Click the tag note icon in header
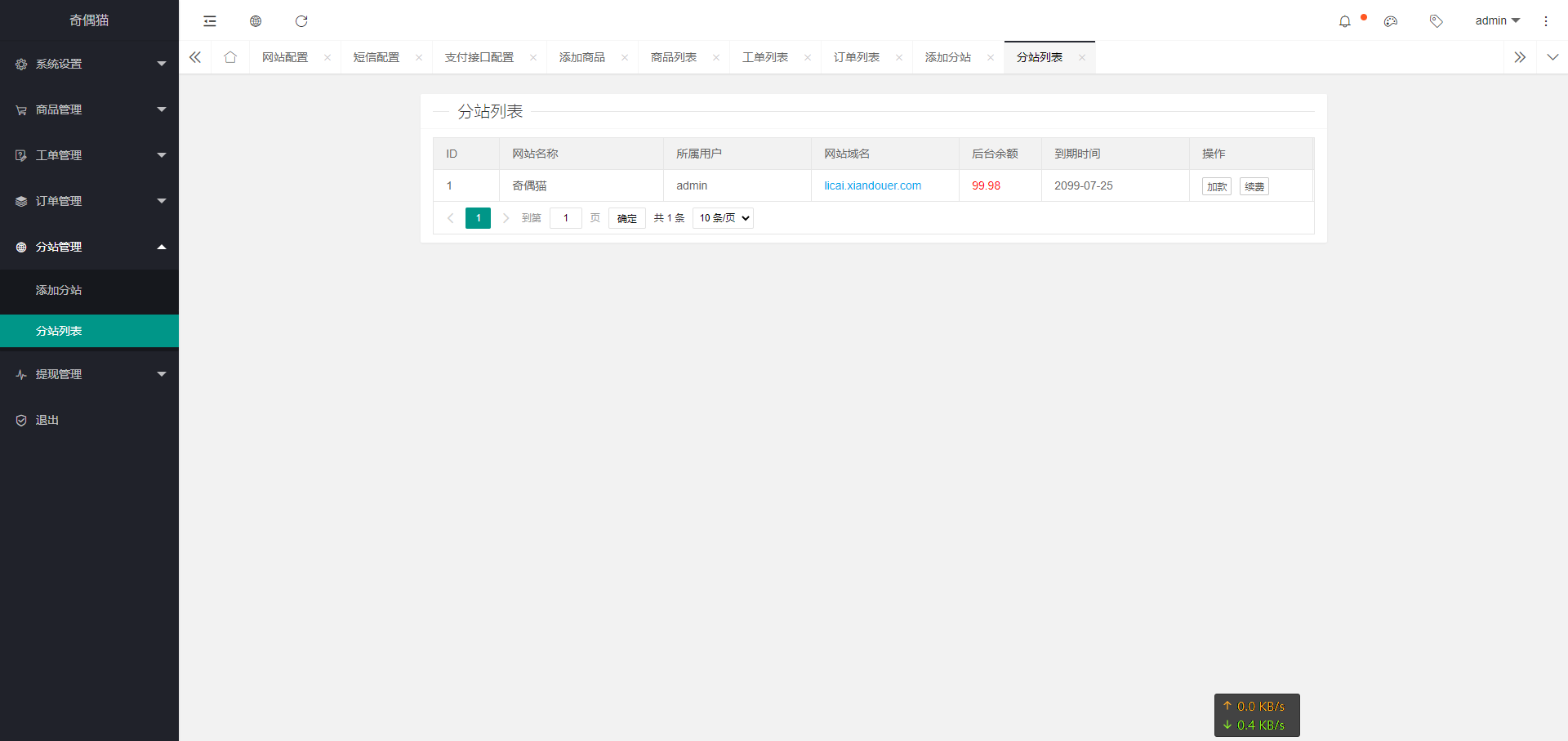Viewport: 1568px width, 741px height. coord(1437,21)
